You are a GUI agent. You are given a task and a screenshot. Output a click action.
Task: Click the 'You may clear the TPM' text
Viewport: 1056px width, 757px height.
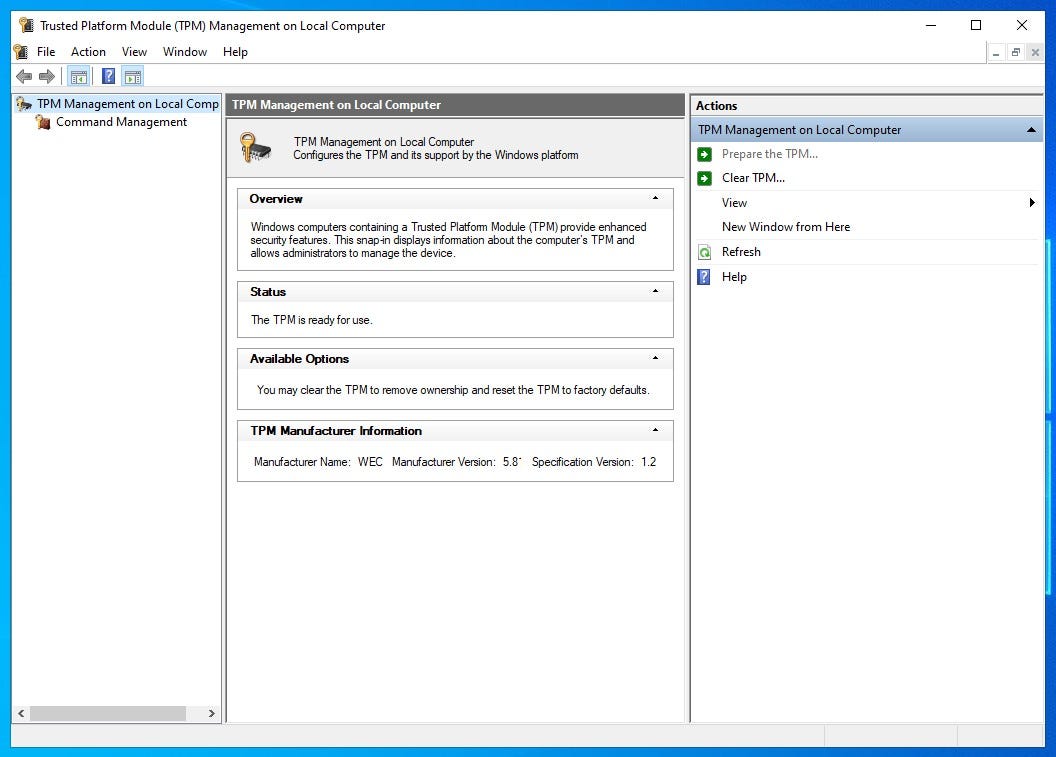click(x=453, y=390)
